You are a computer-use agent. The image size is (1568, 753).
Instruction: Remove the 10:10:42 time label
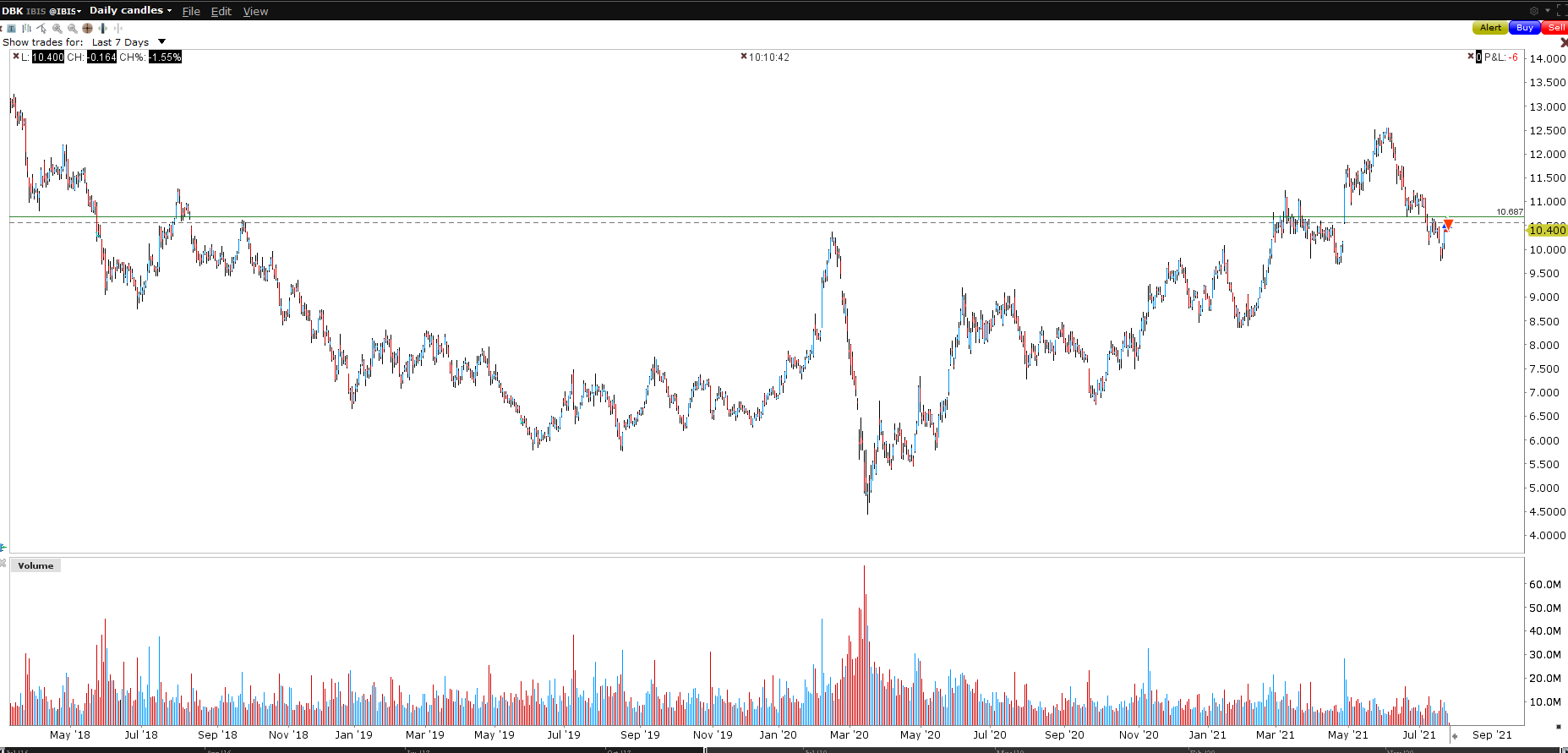(x=744, y=57)
